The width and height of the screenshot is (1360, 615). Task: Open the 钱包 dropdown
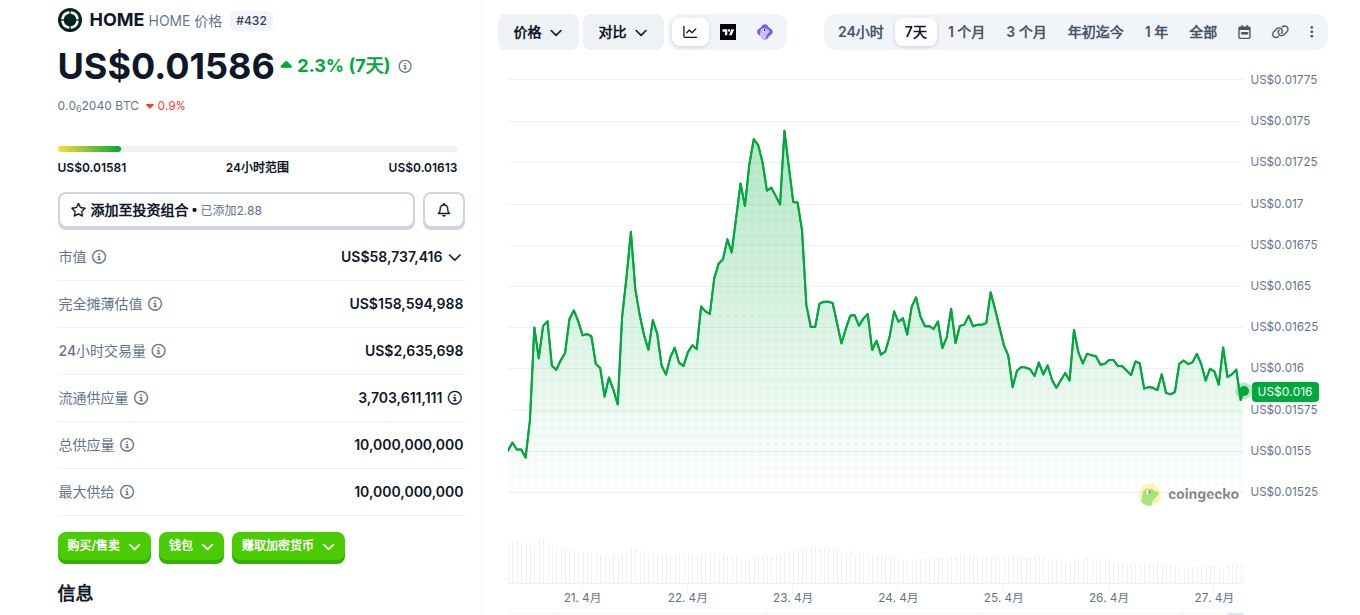191,546
